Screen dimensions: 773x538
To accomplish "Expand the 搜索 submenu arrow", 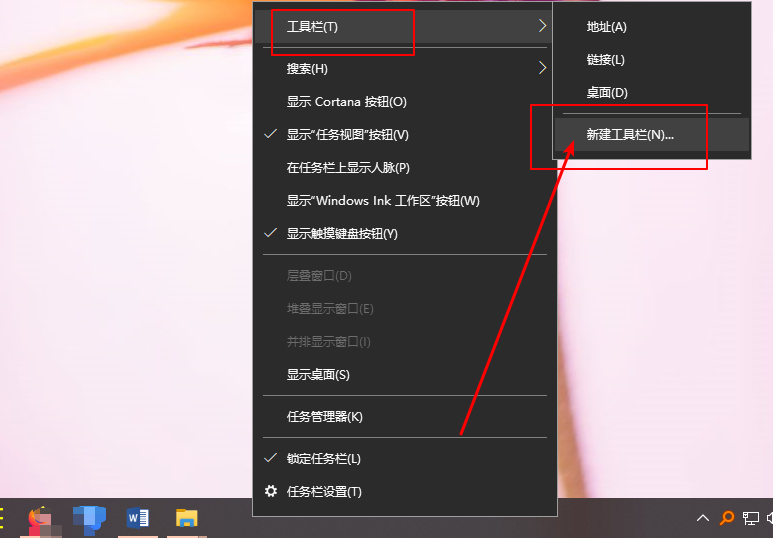I will pyautogui.click(x=542, y=69).
